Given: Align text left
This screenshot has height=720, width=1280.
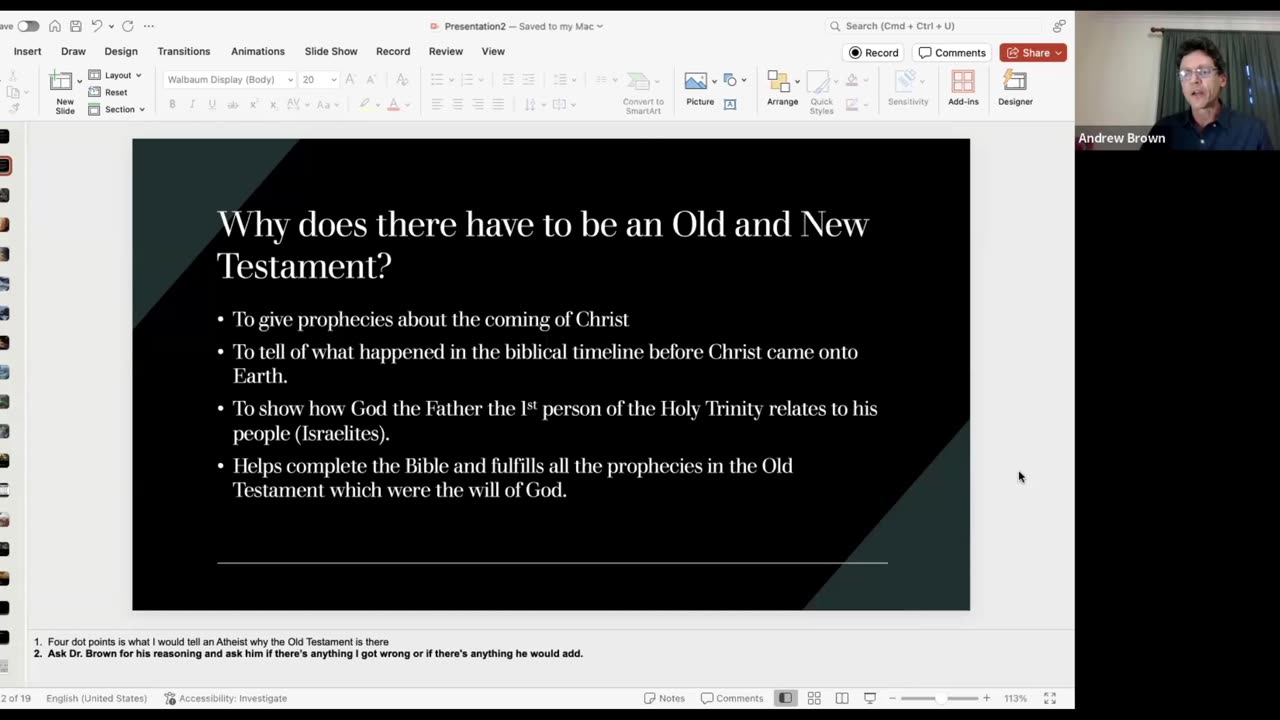Looking at the screenshot, I should click(437, 105).
